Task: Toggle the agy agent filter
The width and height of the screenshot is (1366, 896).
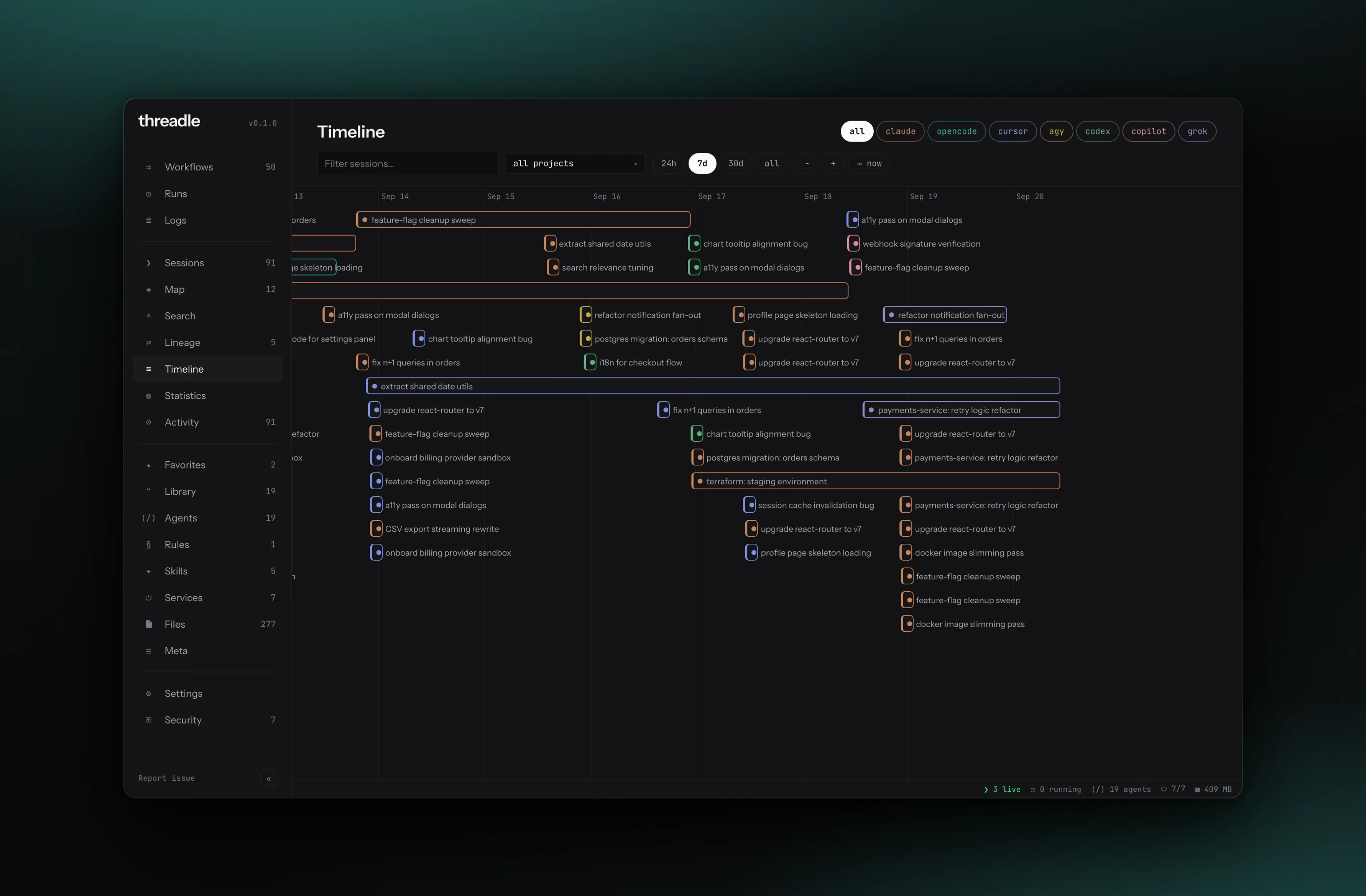Action: coord(1056,131)
